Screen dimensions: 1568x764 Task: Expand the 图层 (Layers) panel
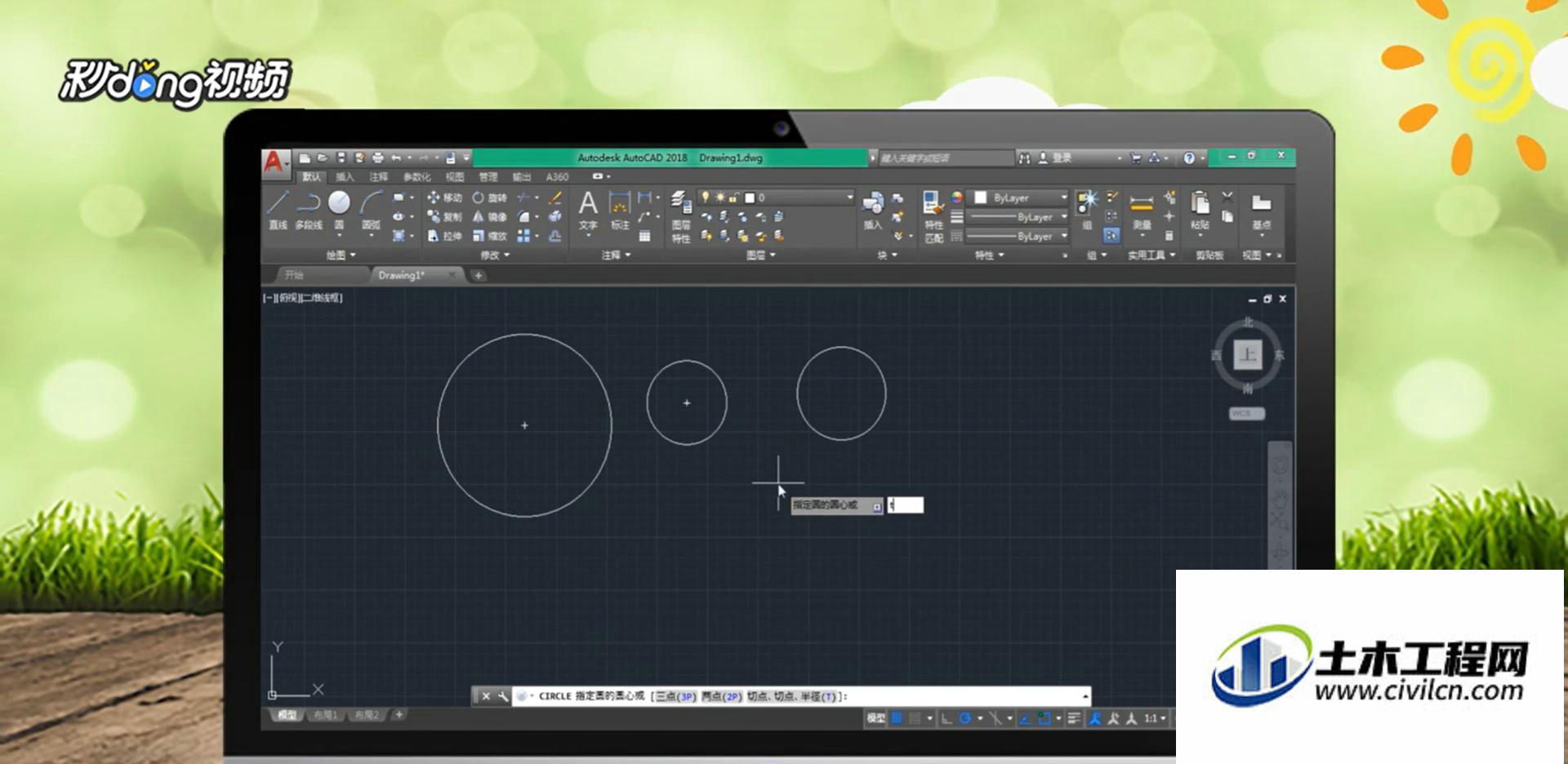(x=761, y=255)
